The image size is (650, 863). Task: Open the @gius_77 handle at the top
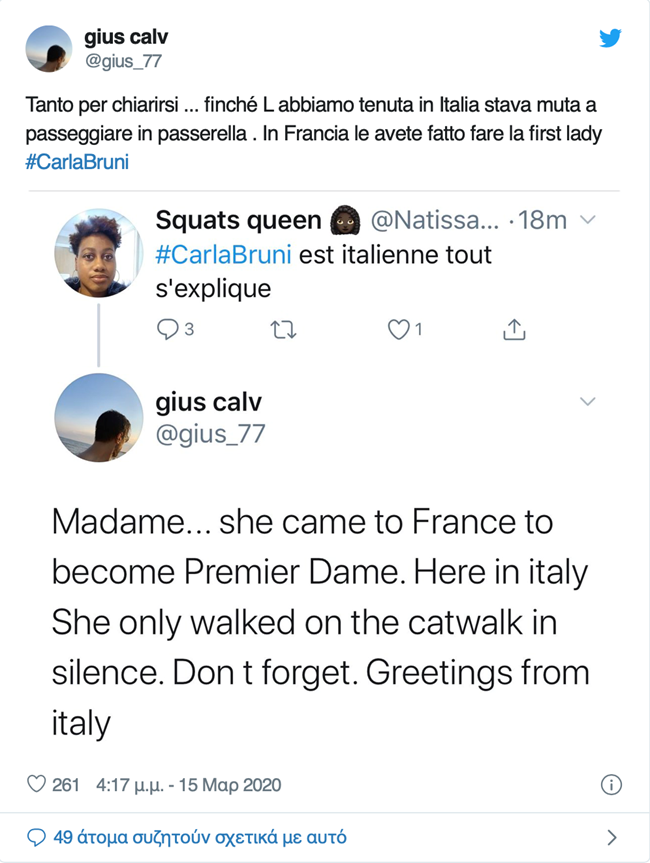point(123,61)
